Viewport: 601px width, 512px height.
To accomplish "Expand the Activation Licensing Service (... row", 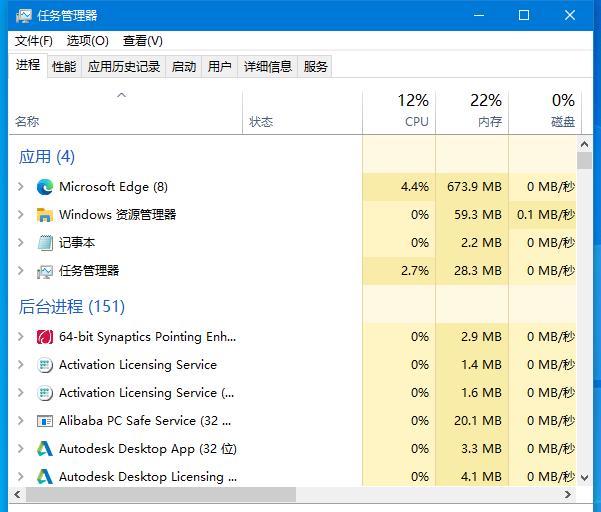I will (21, 393).
